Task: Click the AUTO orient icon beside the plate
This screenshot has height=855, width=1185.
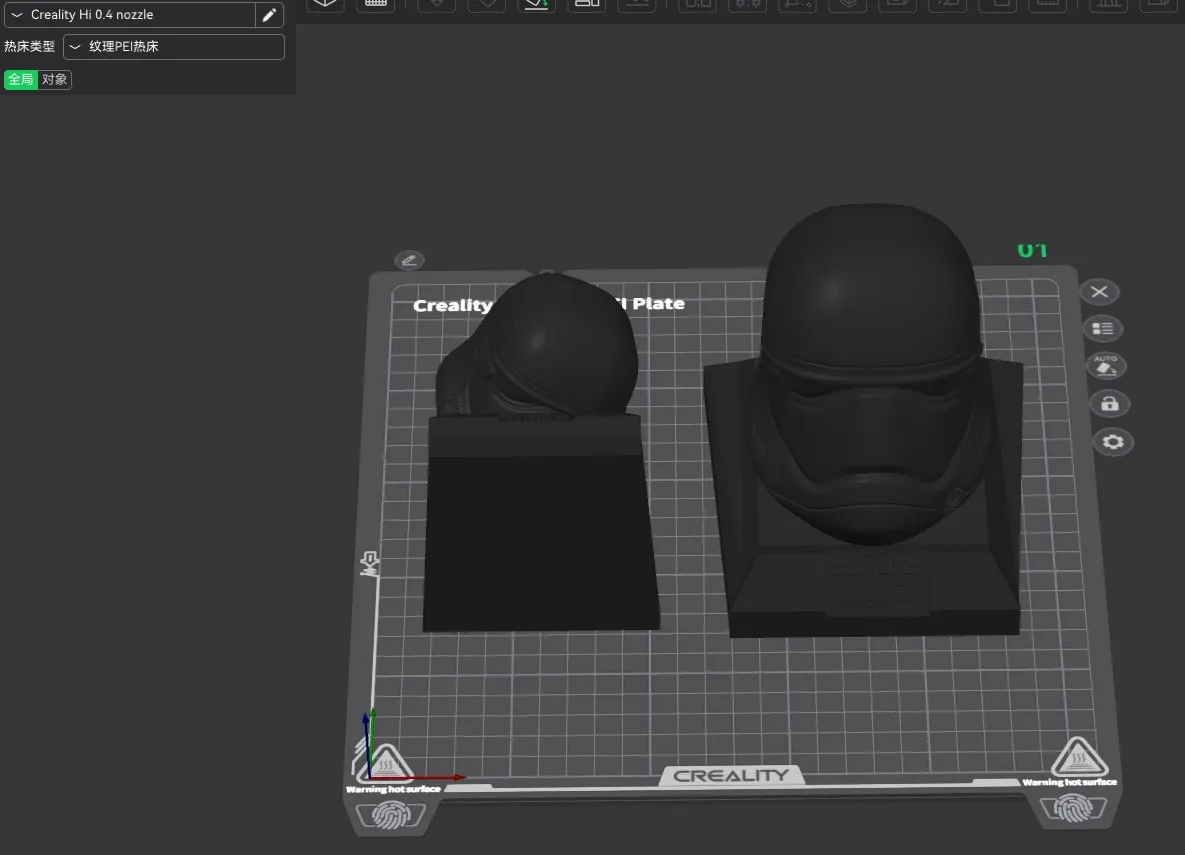Action: click(1106, 366)
